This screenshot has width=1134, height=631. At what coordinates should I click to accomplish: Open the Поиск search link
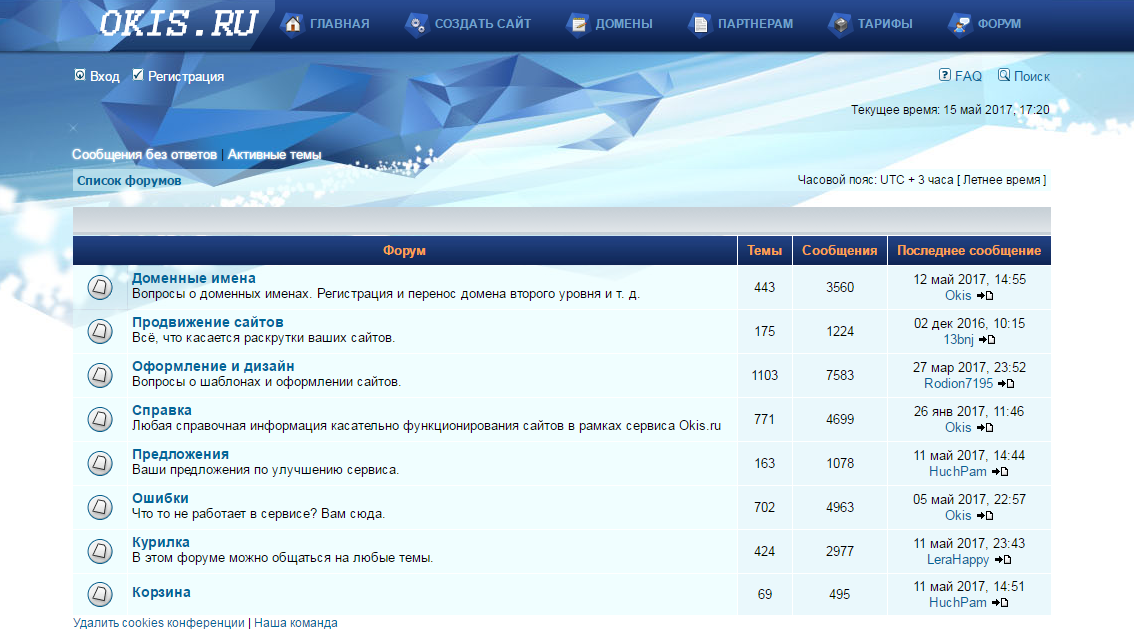coord(1032,77)
